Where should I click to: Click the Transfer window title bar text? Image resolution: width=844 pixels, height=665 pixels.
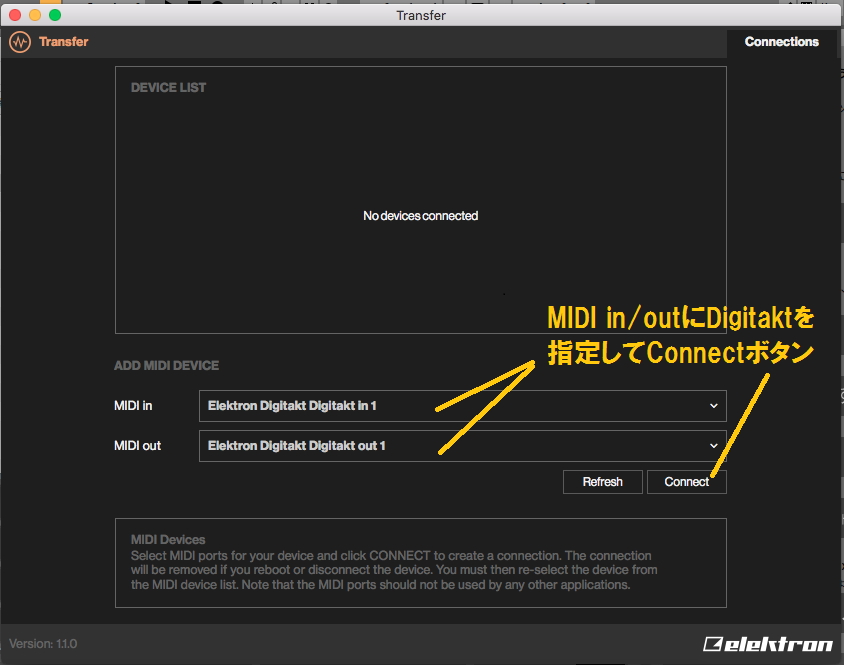[x=421, y=16]
